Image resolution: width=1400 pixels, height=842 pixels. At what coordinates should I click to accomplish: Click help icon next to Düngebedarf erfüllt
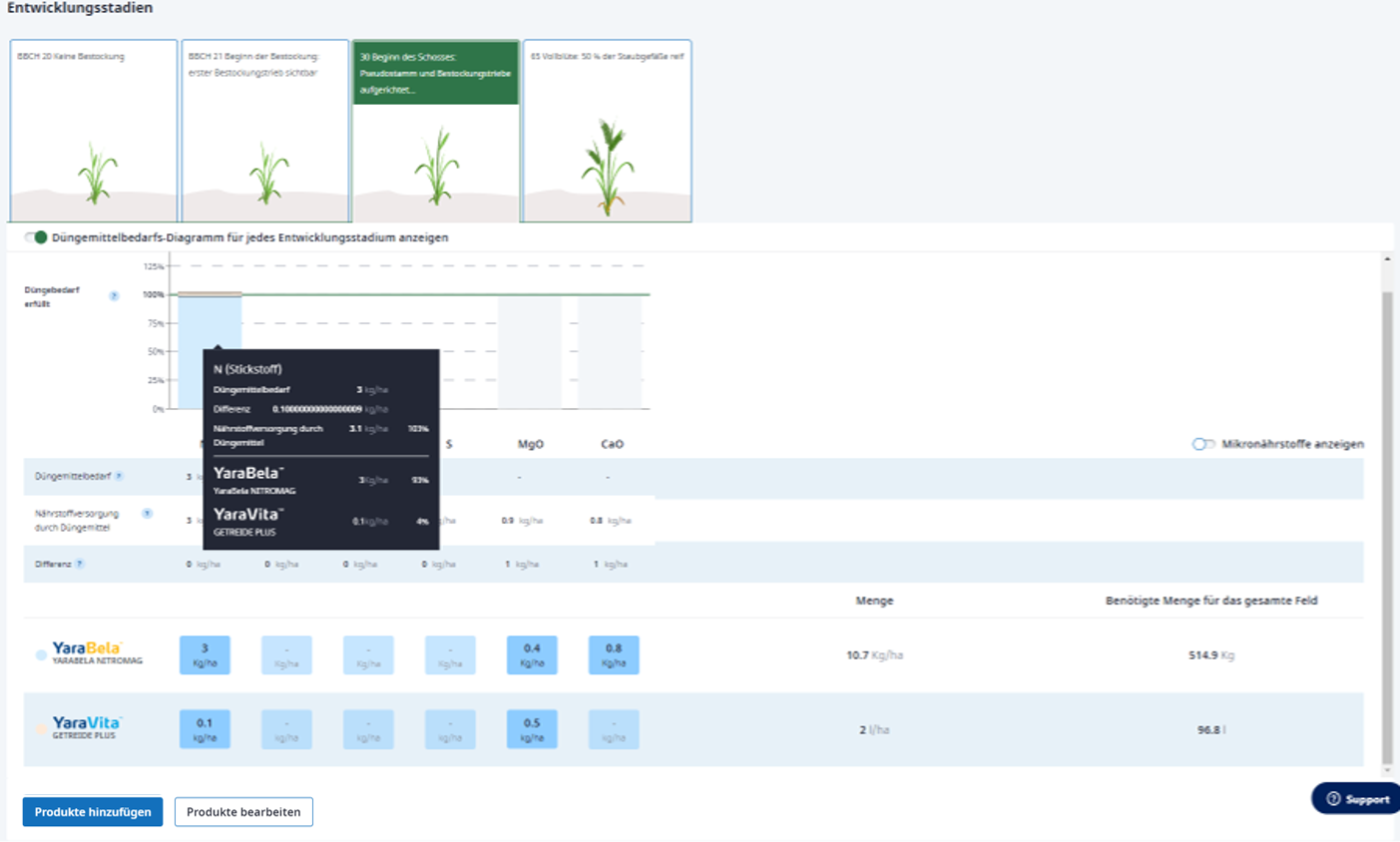tap(114, 296)
